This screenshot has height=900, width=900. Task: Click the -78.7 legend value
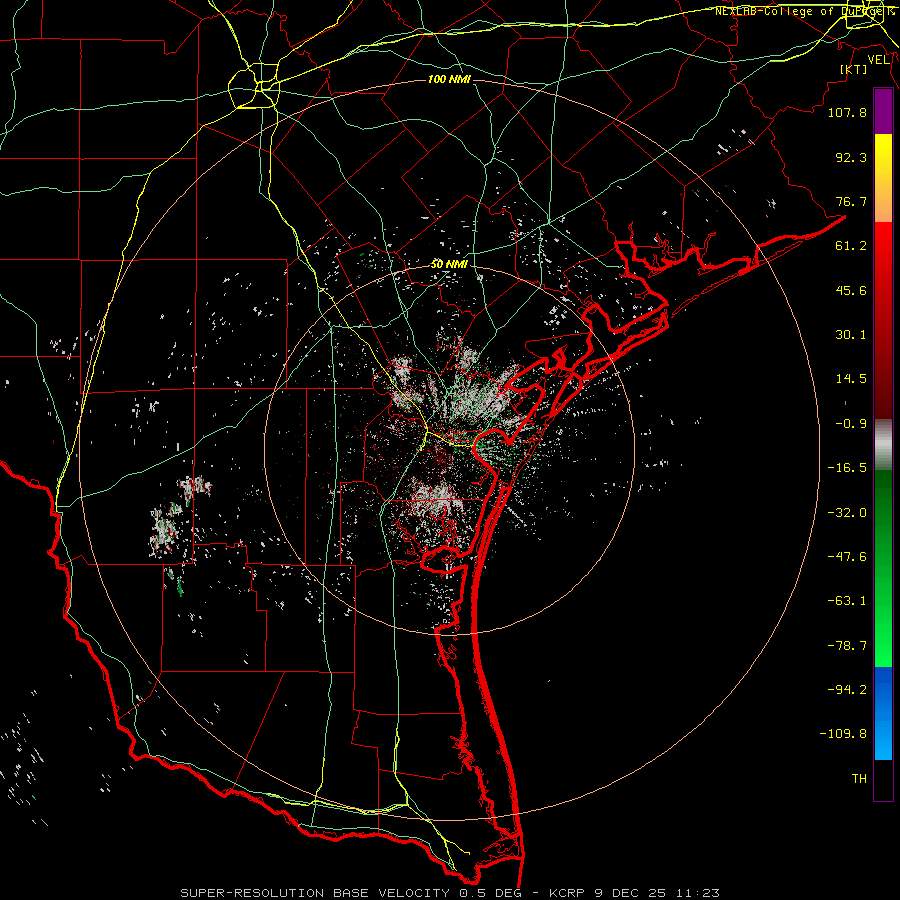[847, 646]
